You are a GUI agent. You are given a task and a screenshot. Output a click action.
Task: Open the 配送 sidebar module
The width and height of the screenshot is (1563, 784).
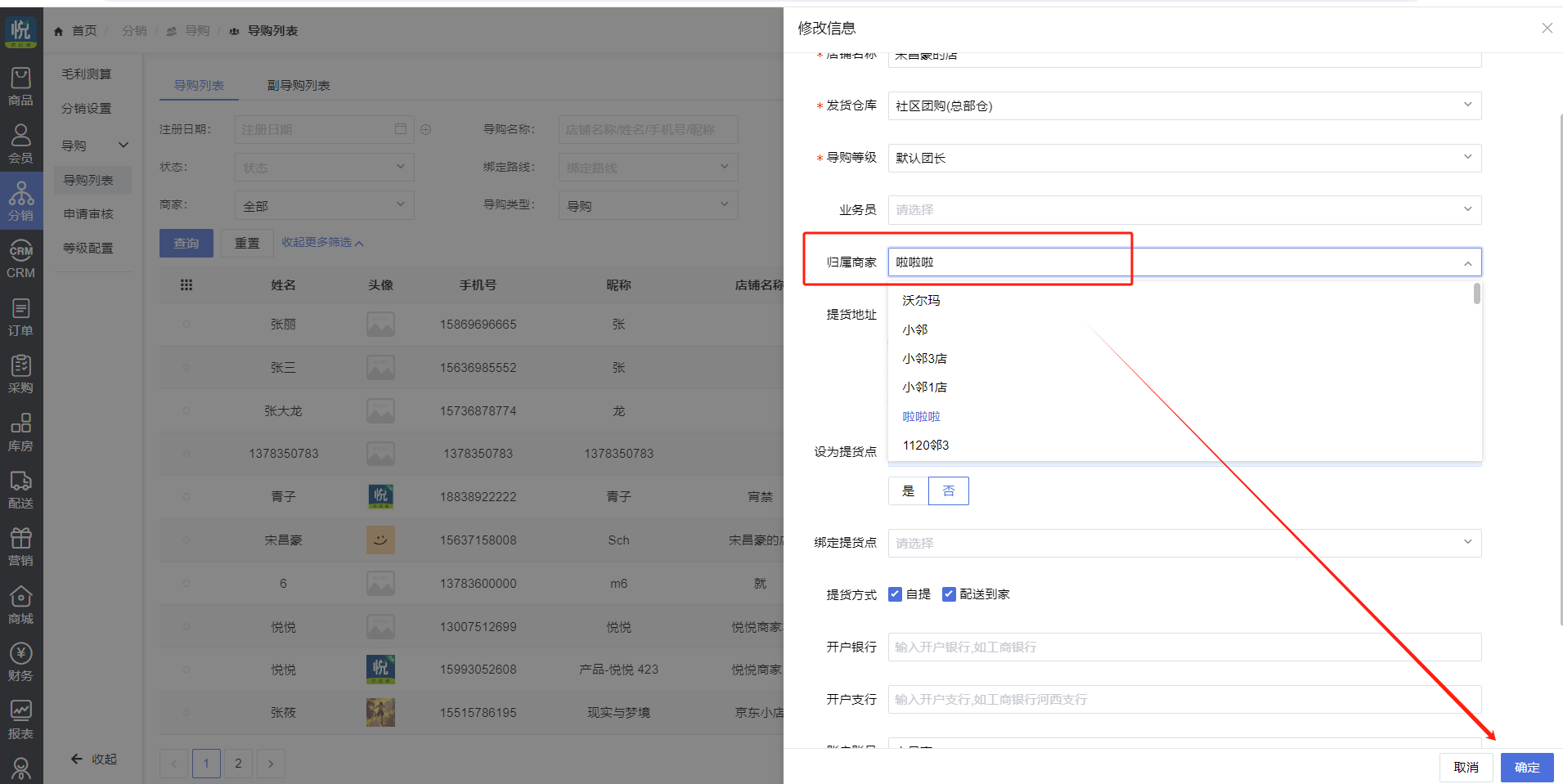(20, 490)
